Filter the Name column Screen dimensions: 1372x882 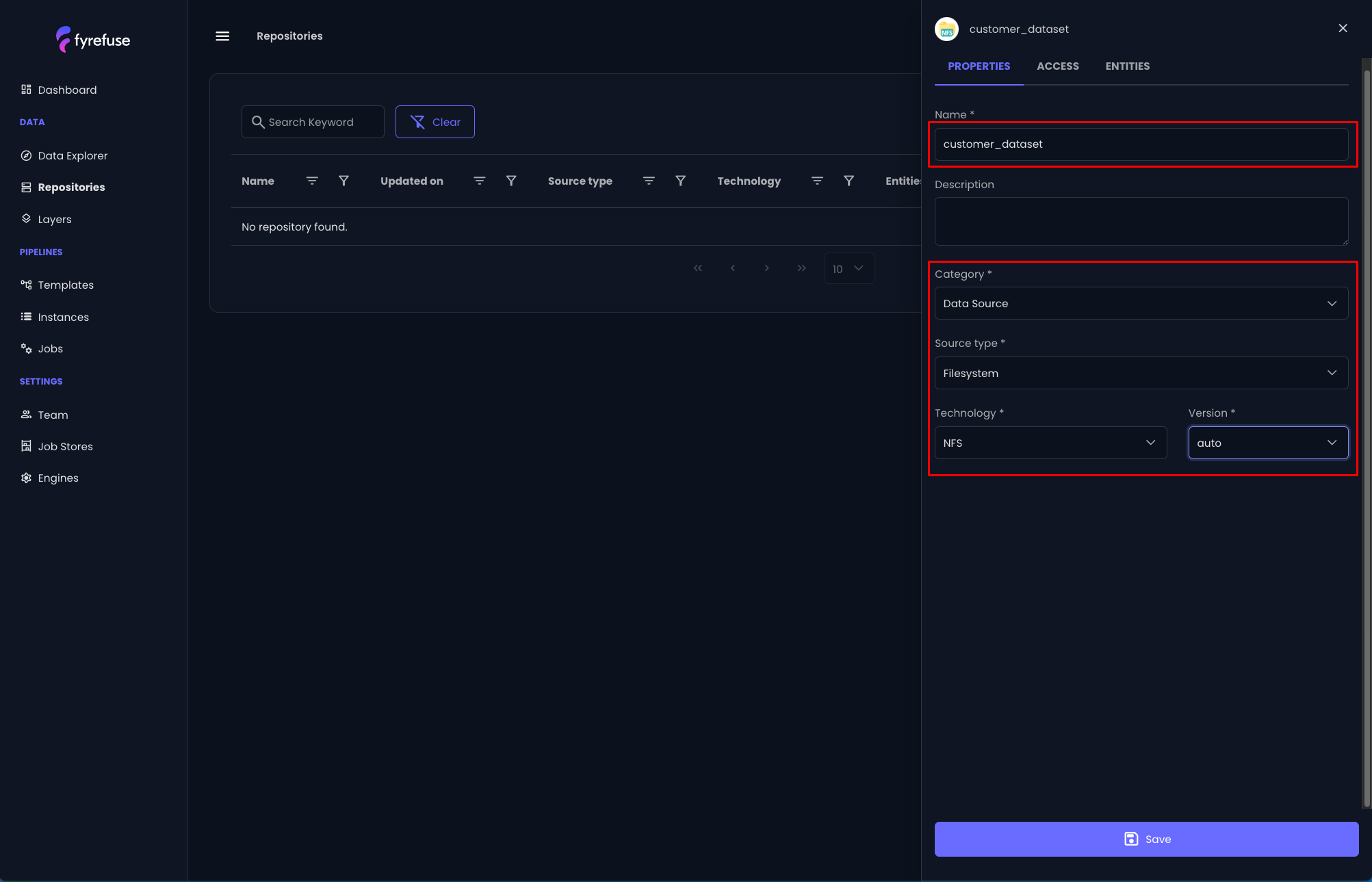tap(344, 181)
